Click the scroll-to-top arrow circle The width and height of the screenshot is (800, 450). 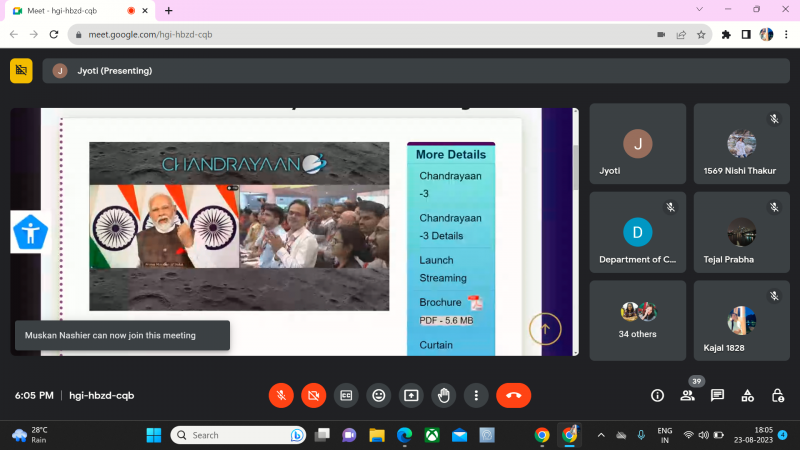tap(545, 329)
